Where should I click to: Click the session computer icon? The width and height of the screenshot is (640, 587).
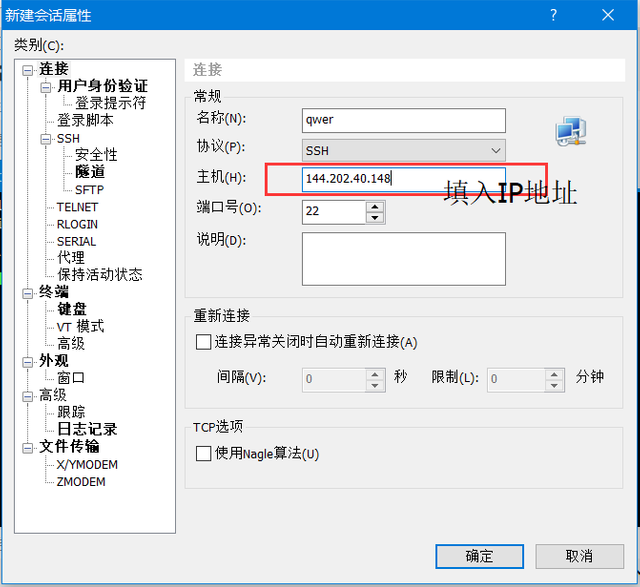pos(571,131)
